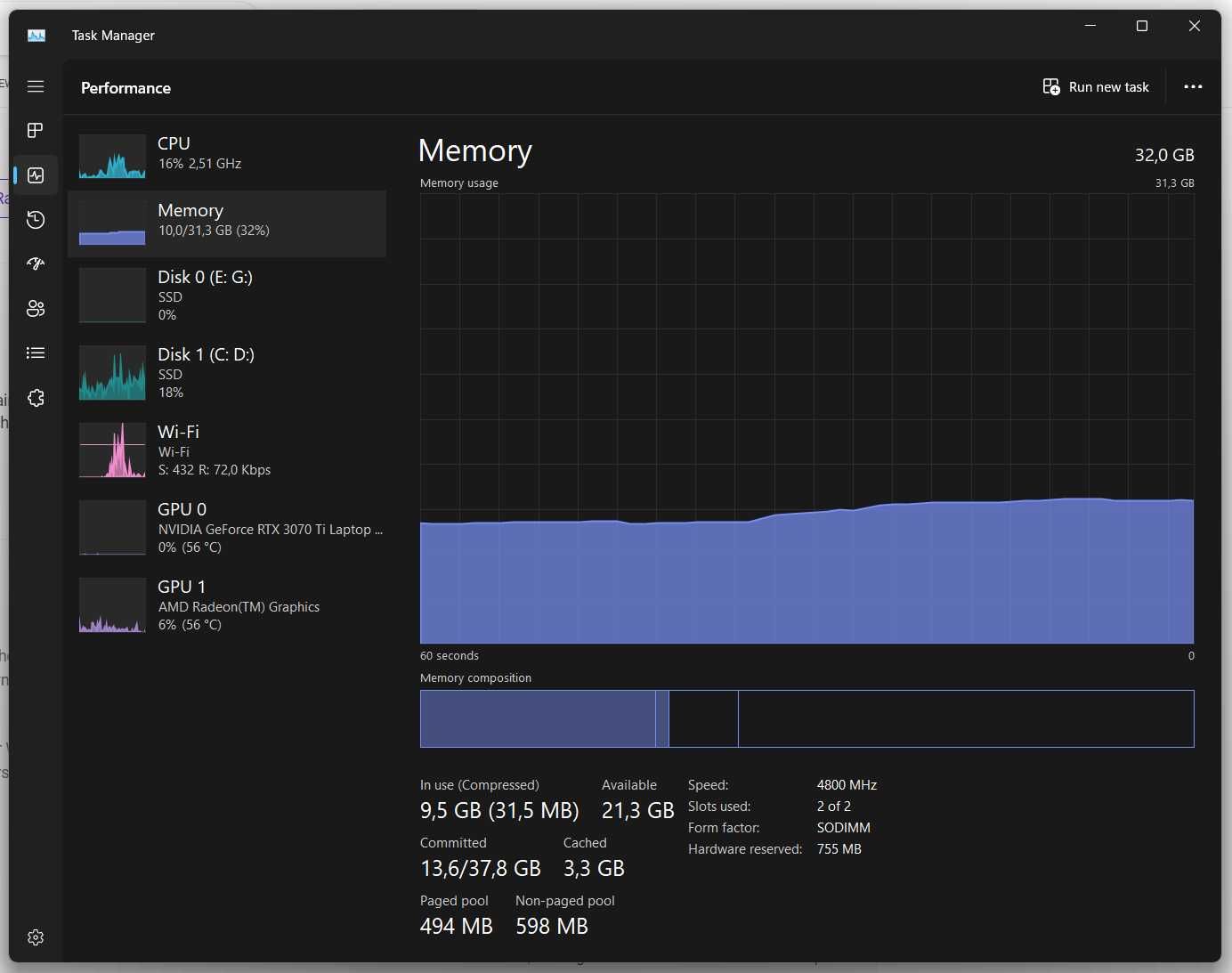The image size is (1232, 973).
Task: Click the '3,3 GB' cached value
Action: (594, 868)
